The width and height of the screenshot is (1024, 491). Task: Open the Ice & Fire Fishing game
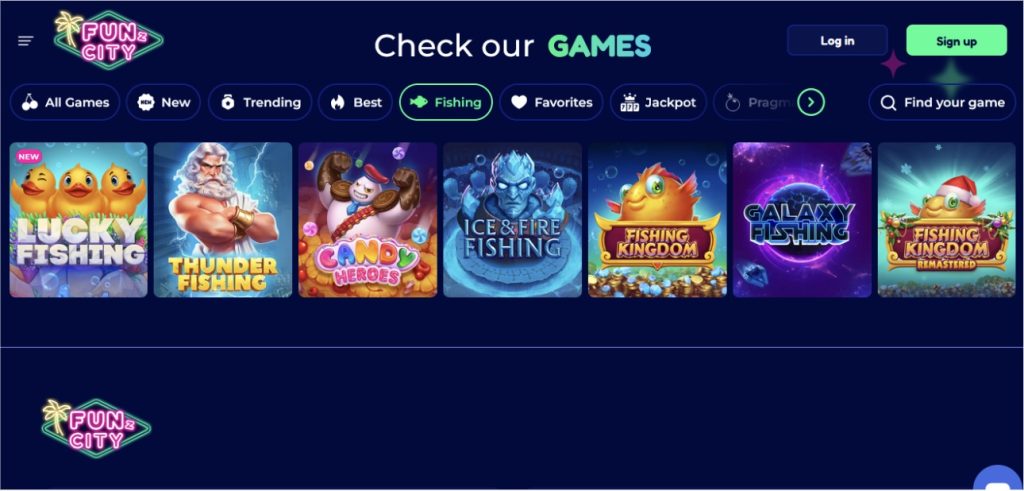[513, 220]
